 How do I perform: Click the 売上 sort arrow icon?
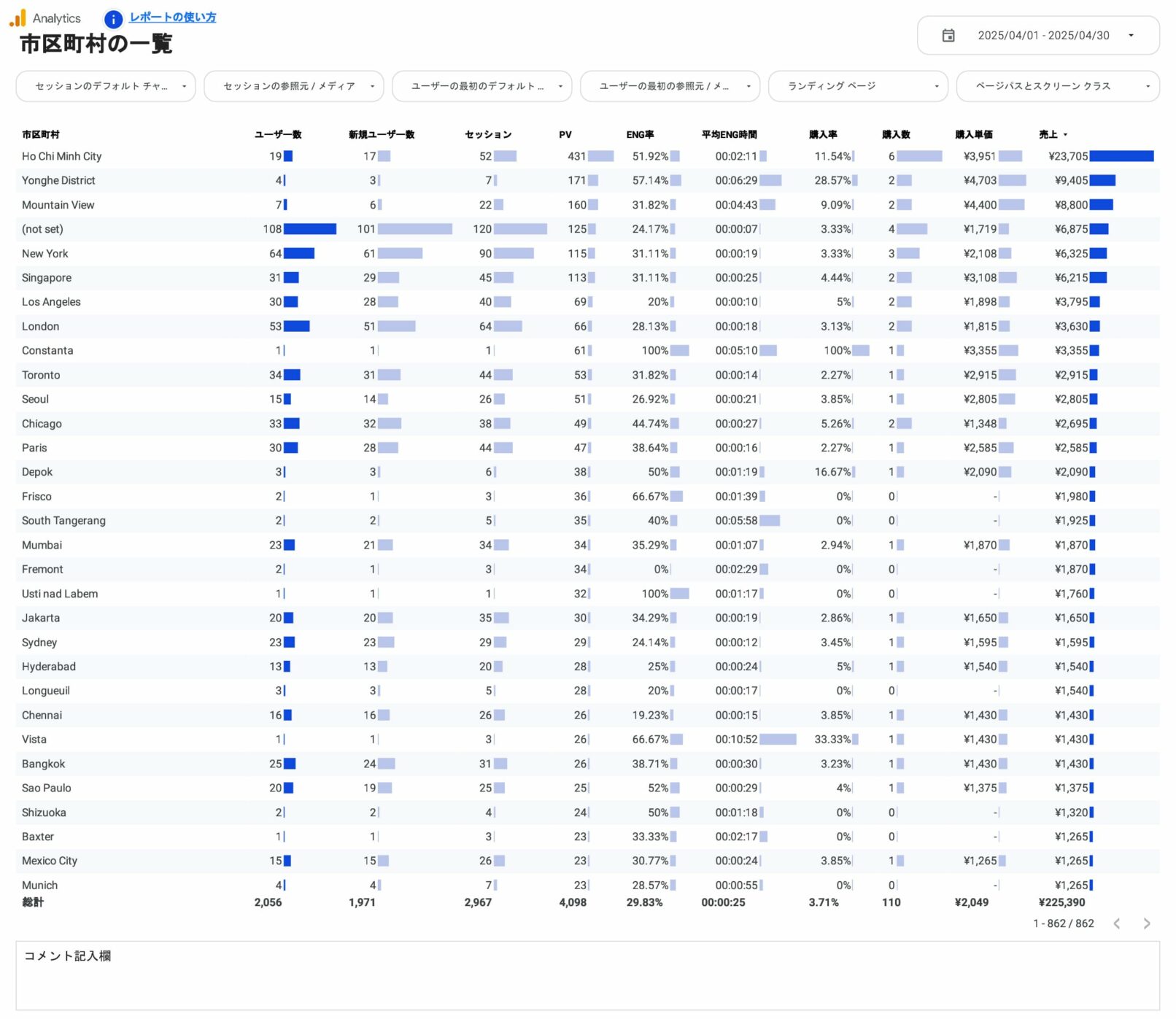click(x=1065, y=135)
